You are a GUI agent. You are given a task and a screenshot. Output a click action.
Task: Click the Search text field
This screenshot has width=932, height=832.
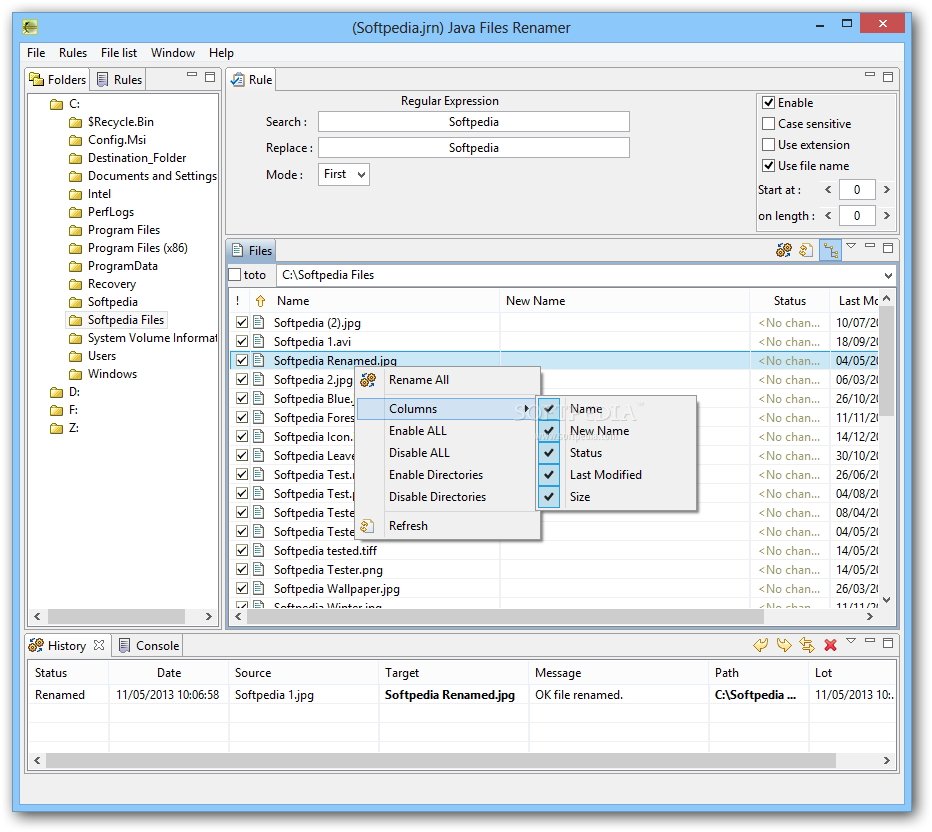tap(474, 122)
